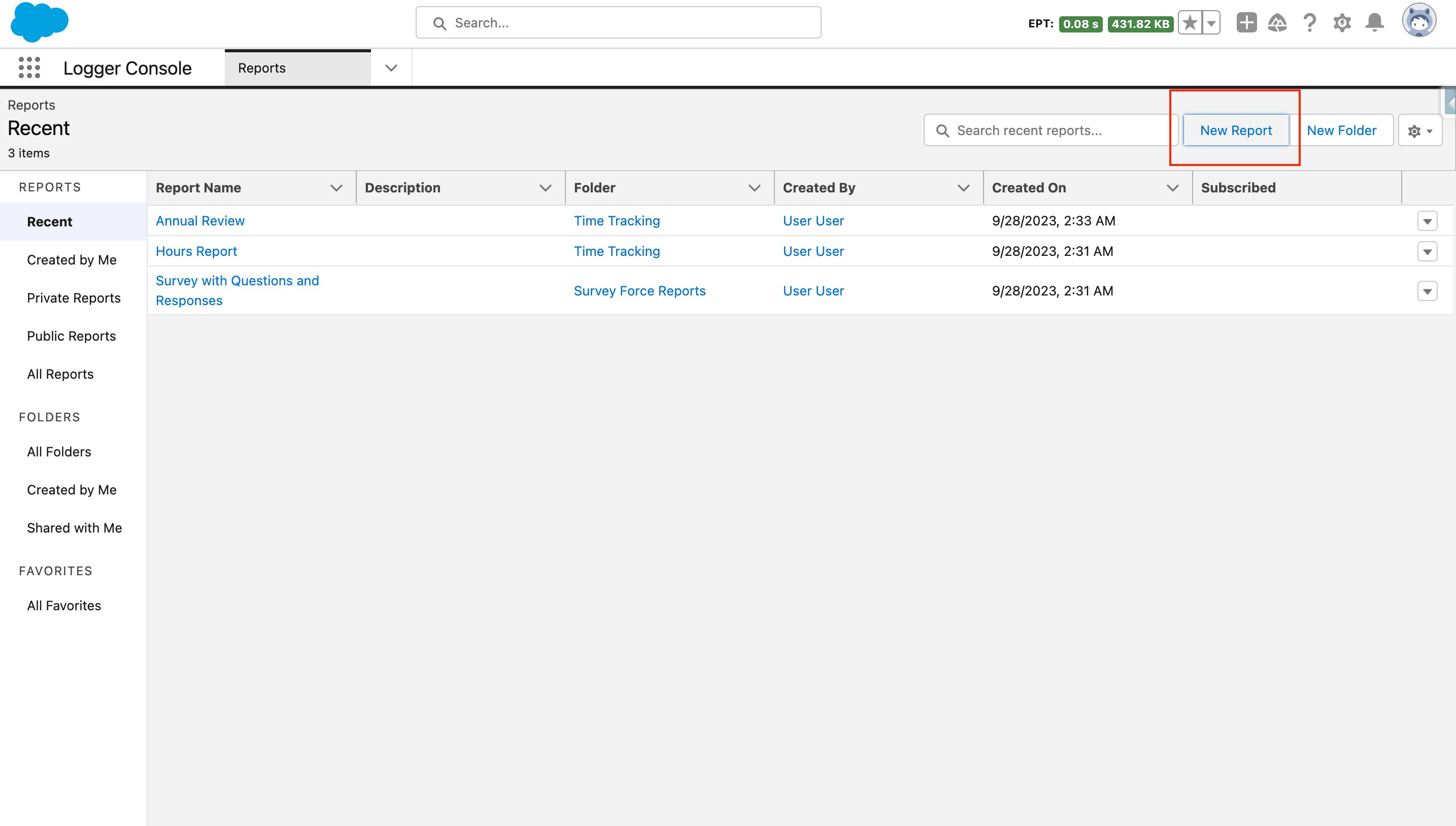Open User User in Hours Report row
1456x826 pixels.
tap(813, 251)
